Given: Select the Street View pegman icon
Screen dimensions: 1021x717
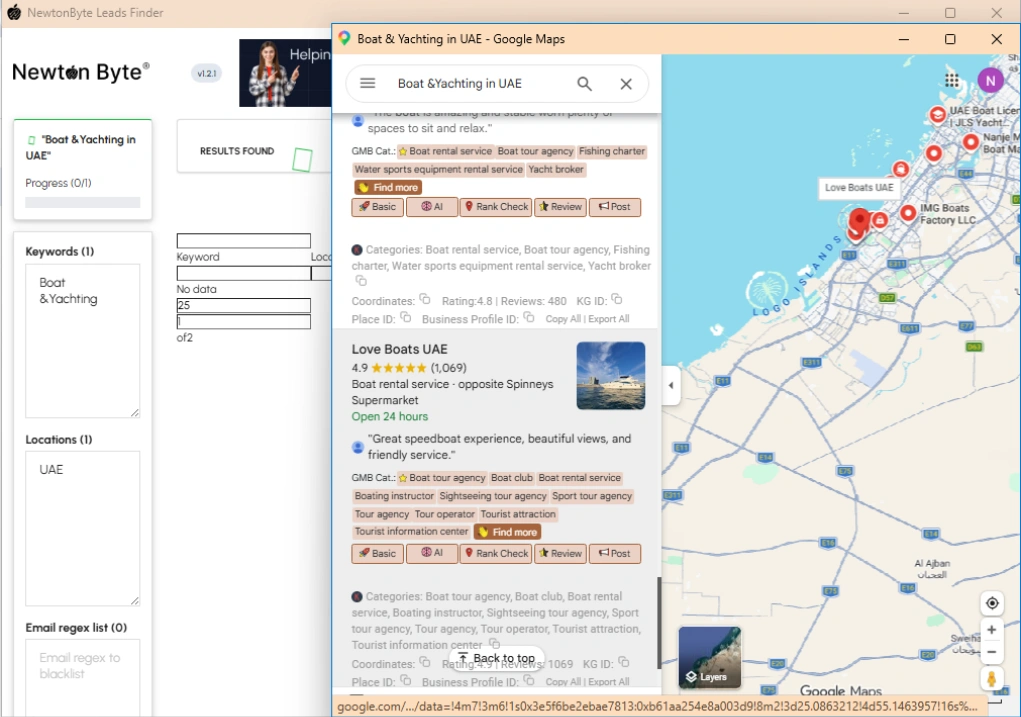Looking at the screenshot, I should click(x=992, y=679).
